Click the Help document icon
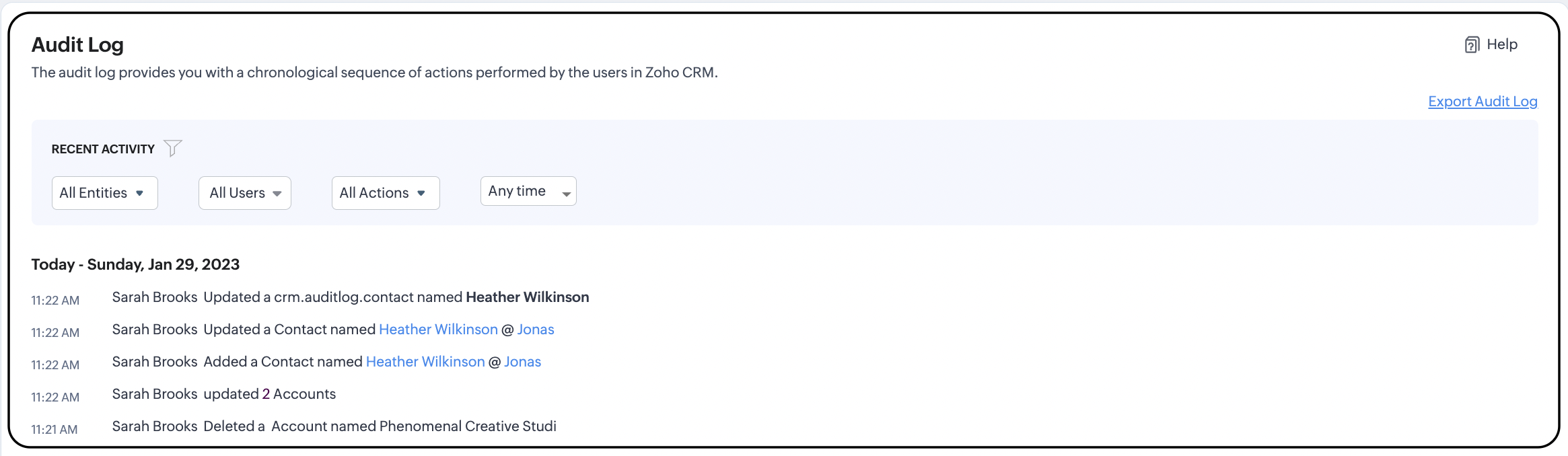The image size is (1568, 456). point(1472,45)
